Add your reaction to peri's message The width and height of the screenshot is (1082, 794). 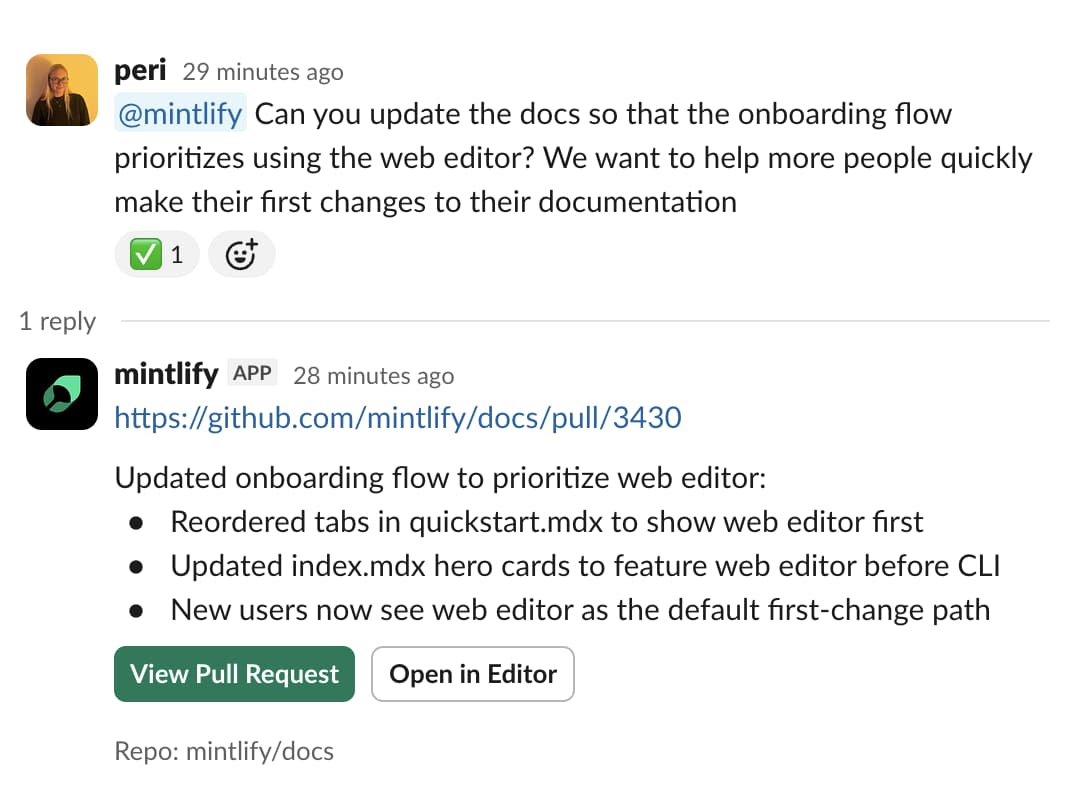(x=242, y=254)
